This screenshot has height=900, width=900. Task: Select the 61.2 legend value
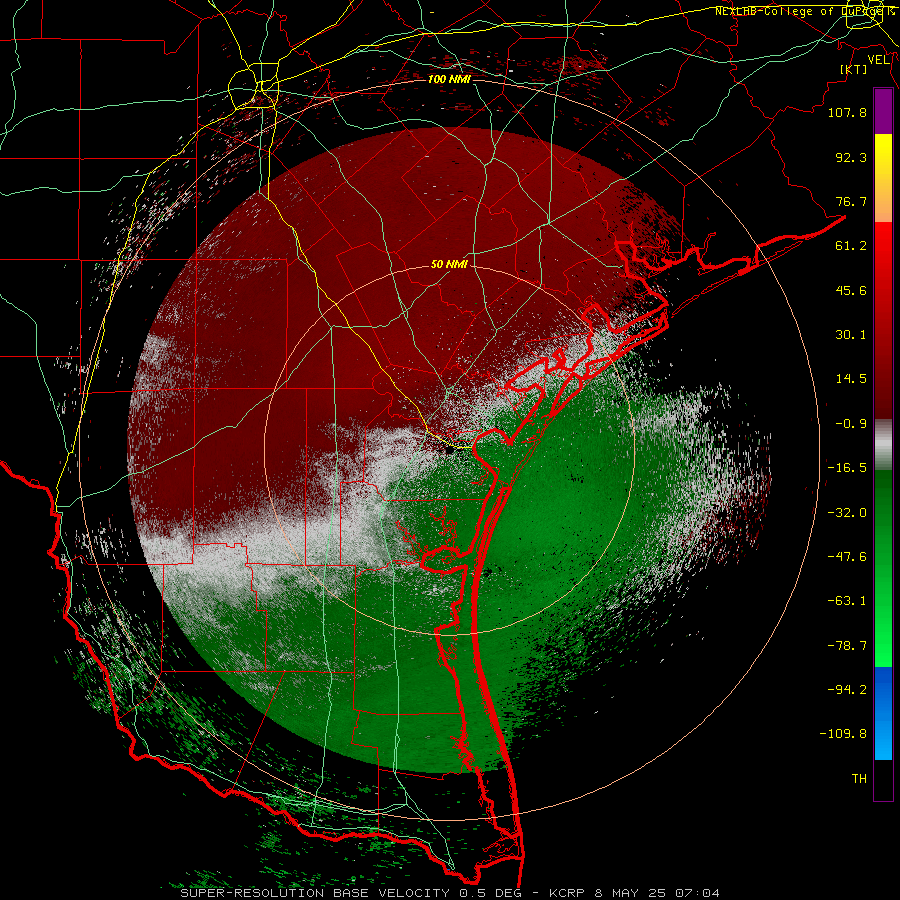[x=851, y=246]
